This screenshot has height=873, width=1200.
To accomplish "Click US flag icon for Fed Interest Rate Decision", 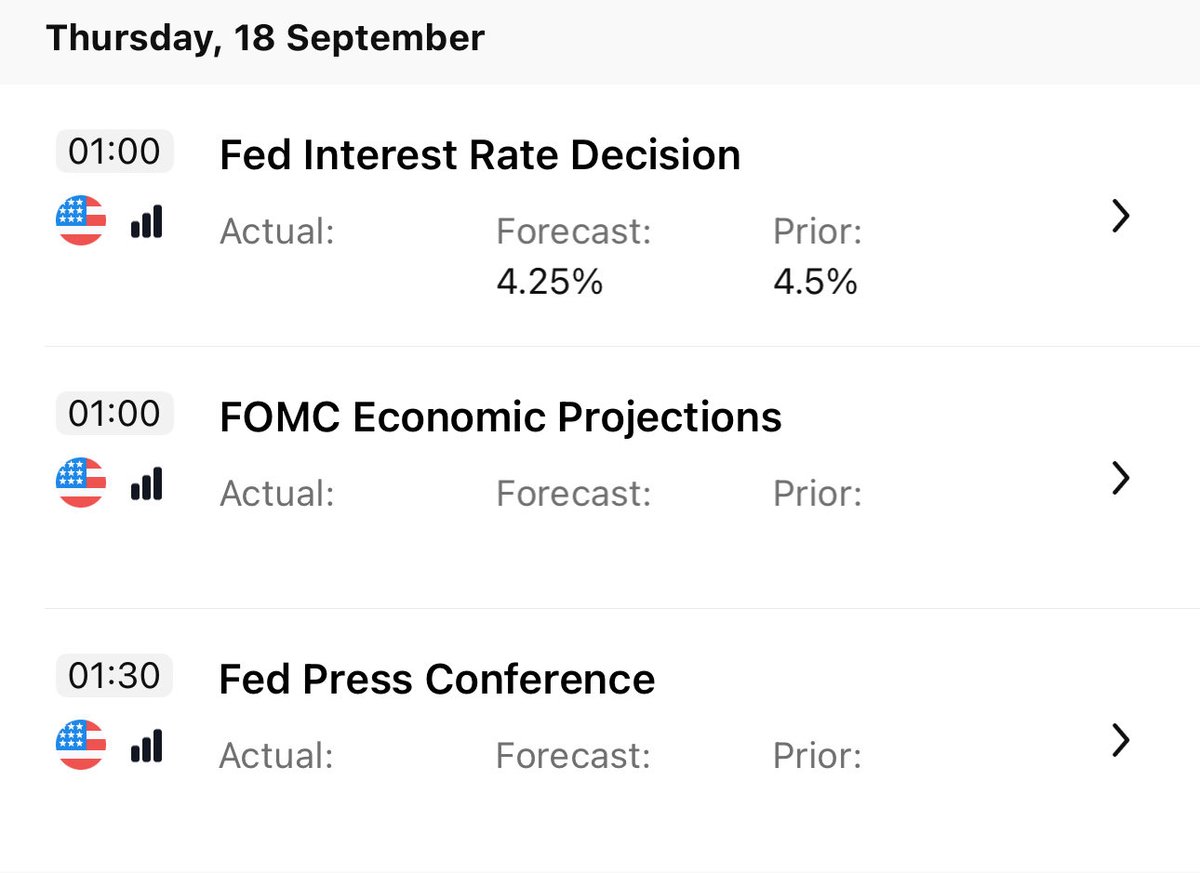I will pos(81,220).
